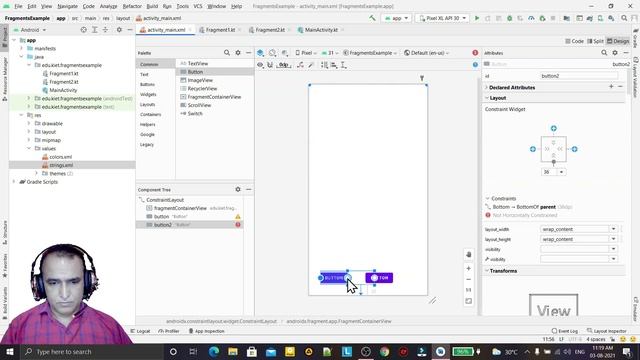
Task: Open layout_height wrap_content dropdown
Action: click(613, 239)
